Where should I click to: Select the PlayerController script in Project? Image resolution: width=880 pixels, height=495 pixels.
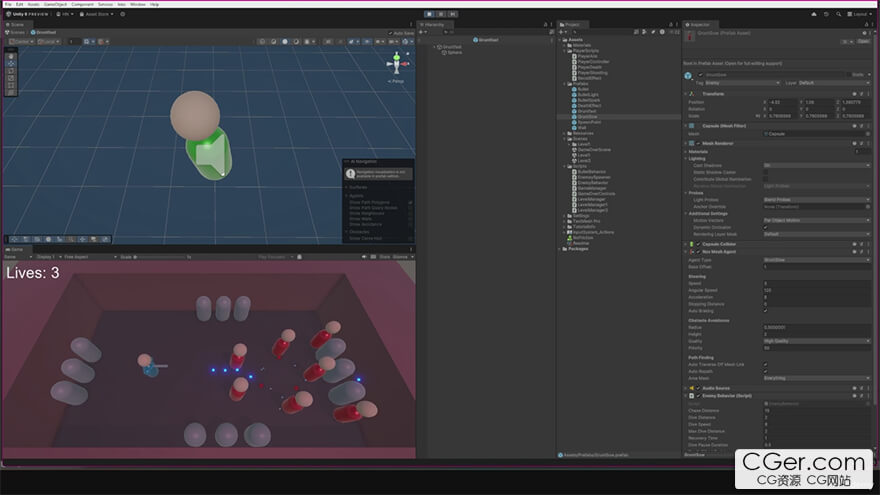[590, 62]
